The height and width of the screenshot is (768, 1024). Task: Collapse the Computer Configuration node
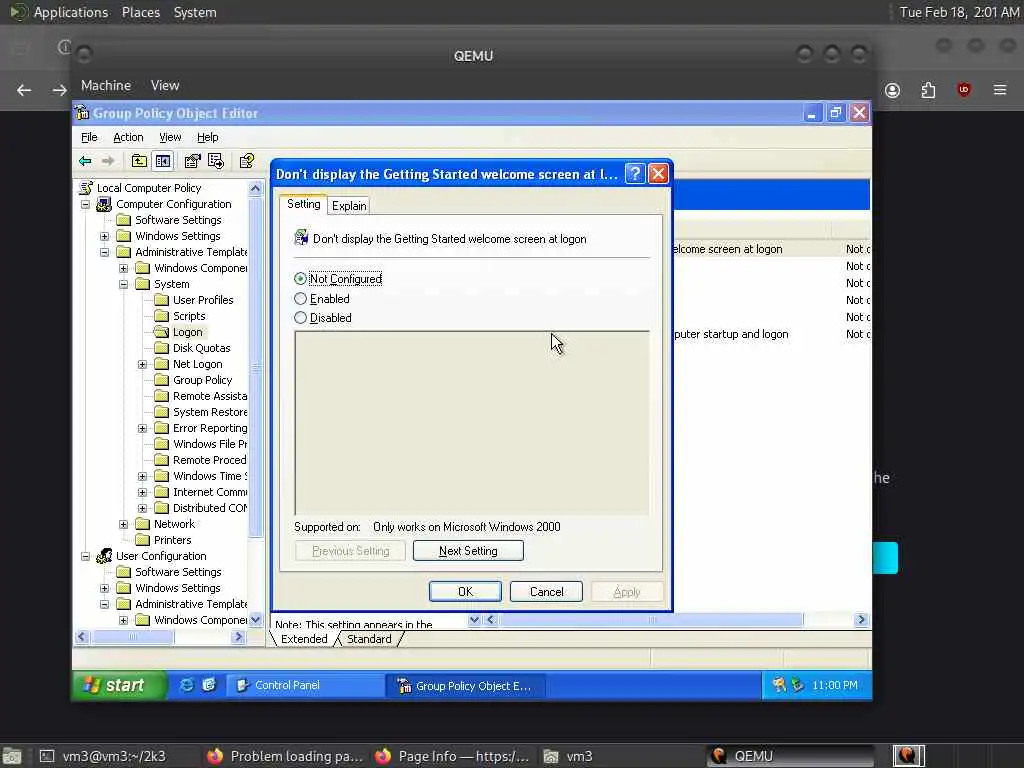[86, 204]
